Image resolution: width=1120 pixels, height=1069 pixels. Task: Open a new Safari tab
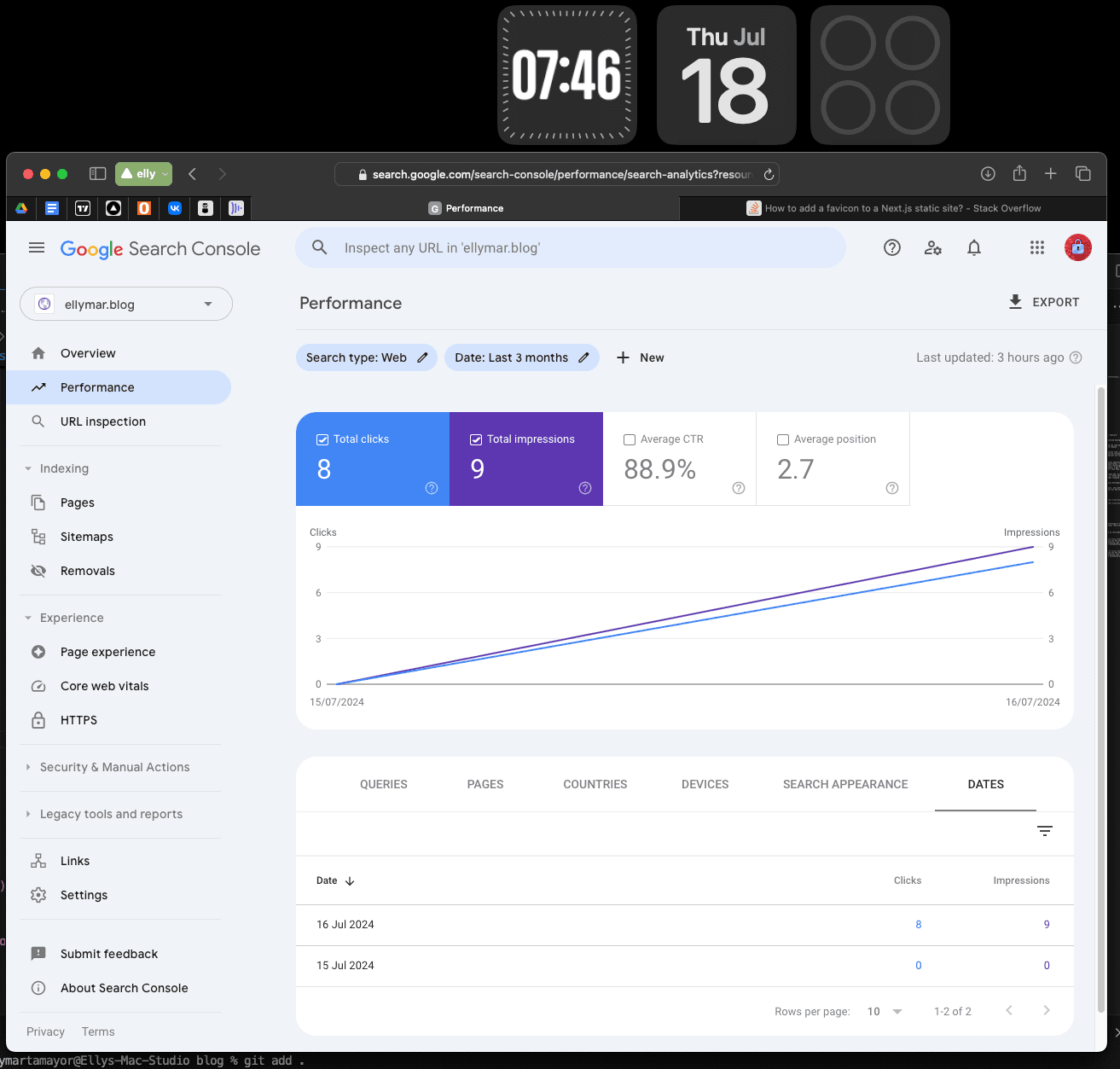coord(1051,174)
